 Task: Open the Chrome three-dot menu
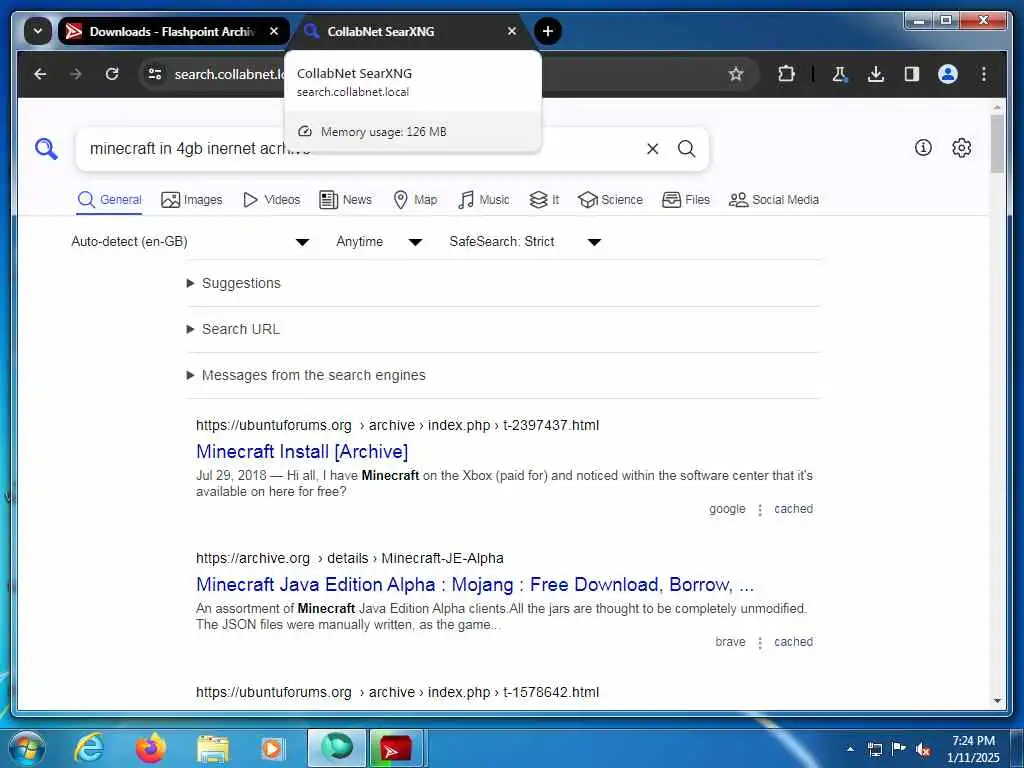984,74
